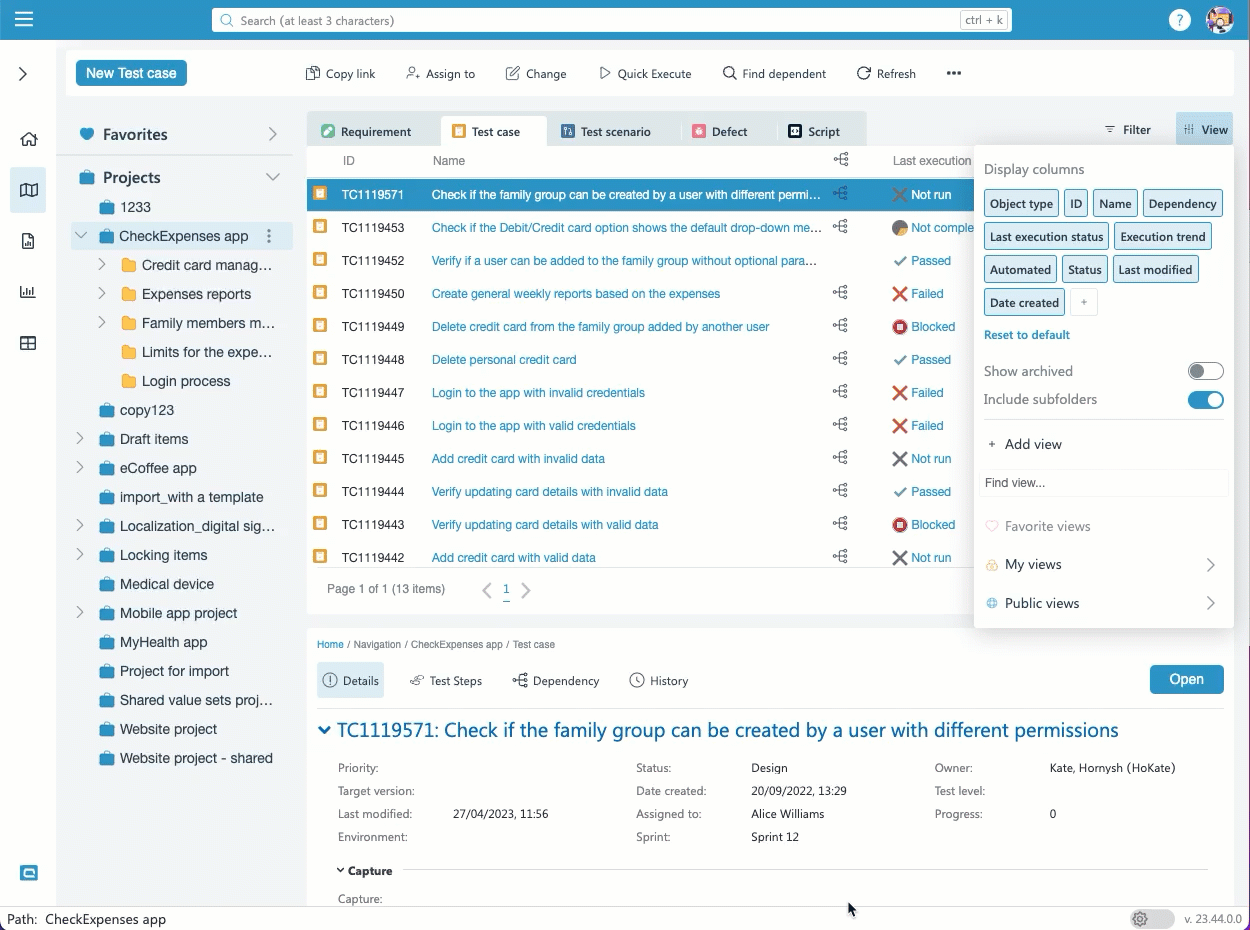This screenshot has width=1250, height=930.
Task: Click the user avatar profile icon
Action: click(1220, 20)
